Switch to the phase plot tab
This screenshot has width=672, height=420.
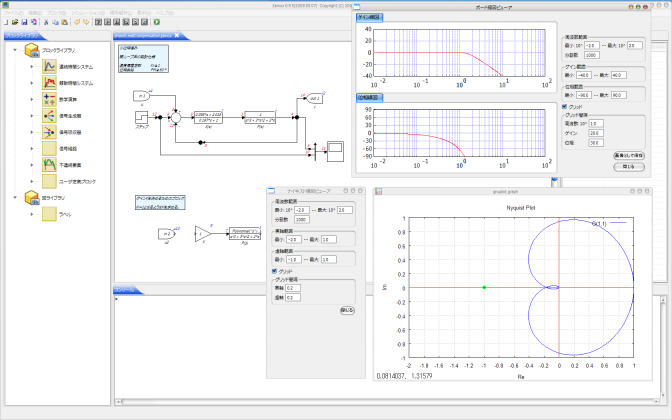pos(369,98)
